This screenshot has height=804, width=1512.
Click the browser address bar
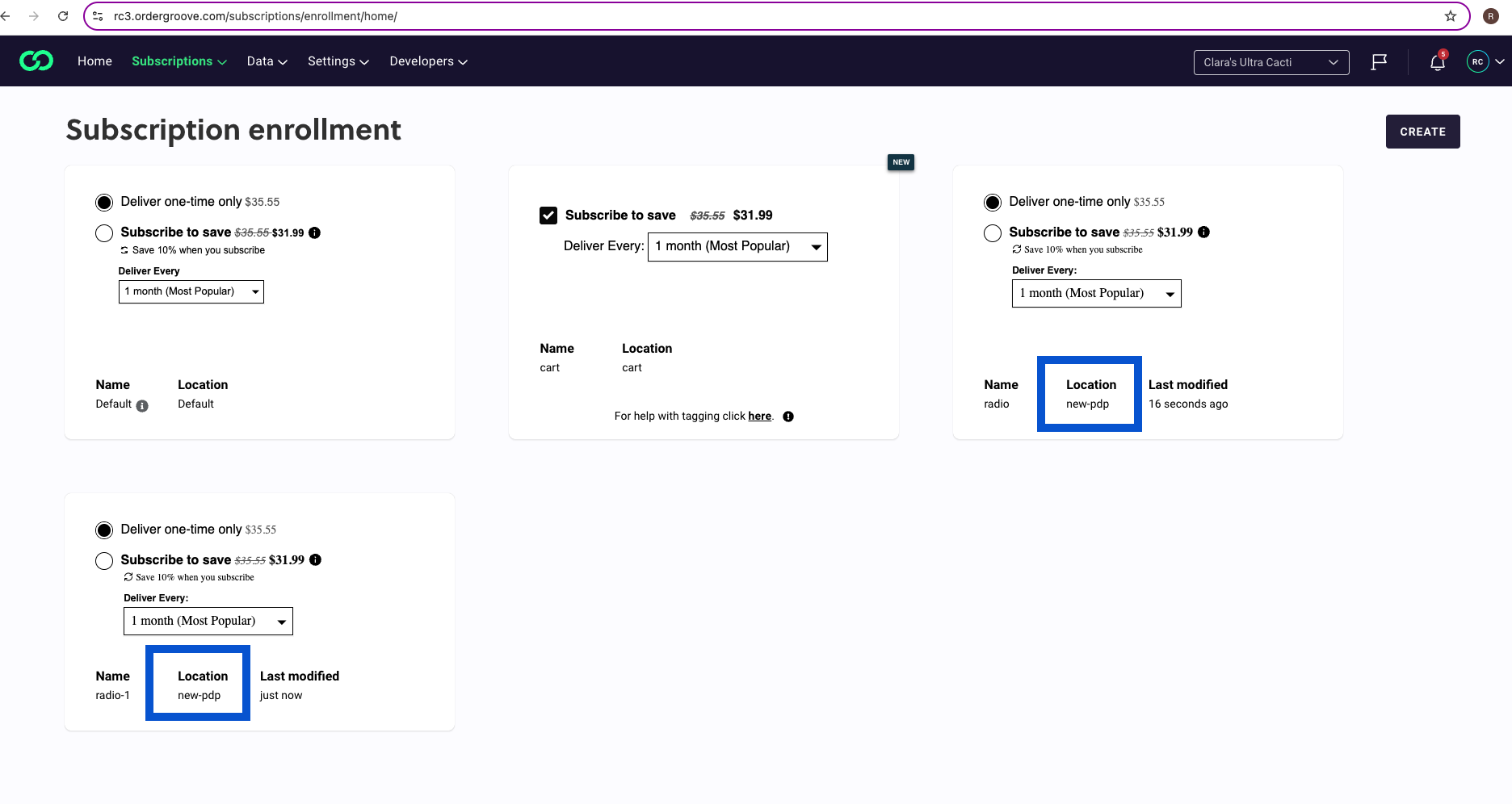click(x=767, y=16)
